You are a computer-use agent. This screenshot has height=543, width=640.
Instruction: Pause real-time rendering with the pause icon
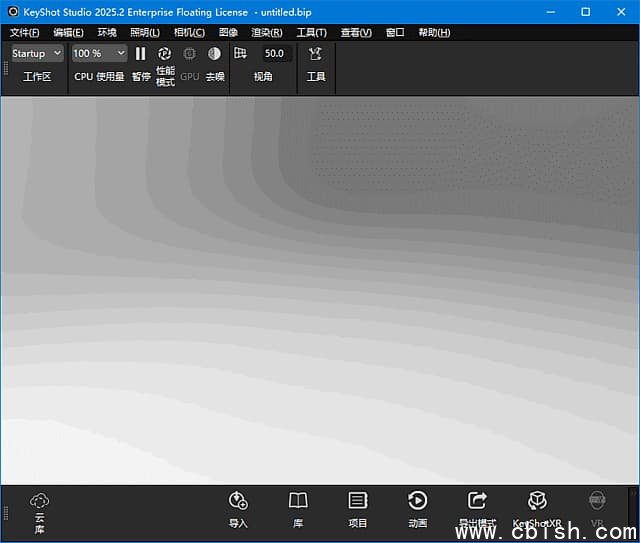point(140,53)
